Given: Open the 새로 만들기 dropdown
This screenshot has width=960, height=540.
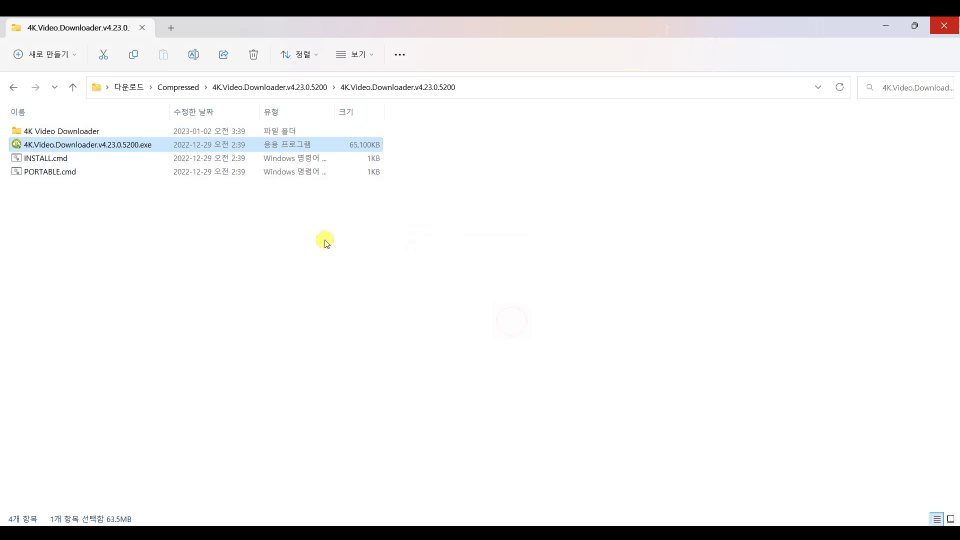Looking at the screenshot, I should point(45,54).
